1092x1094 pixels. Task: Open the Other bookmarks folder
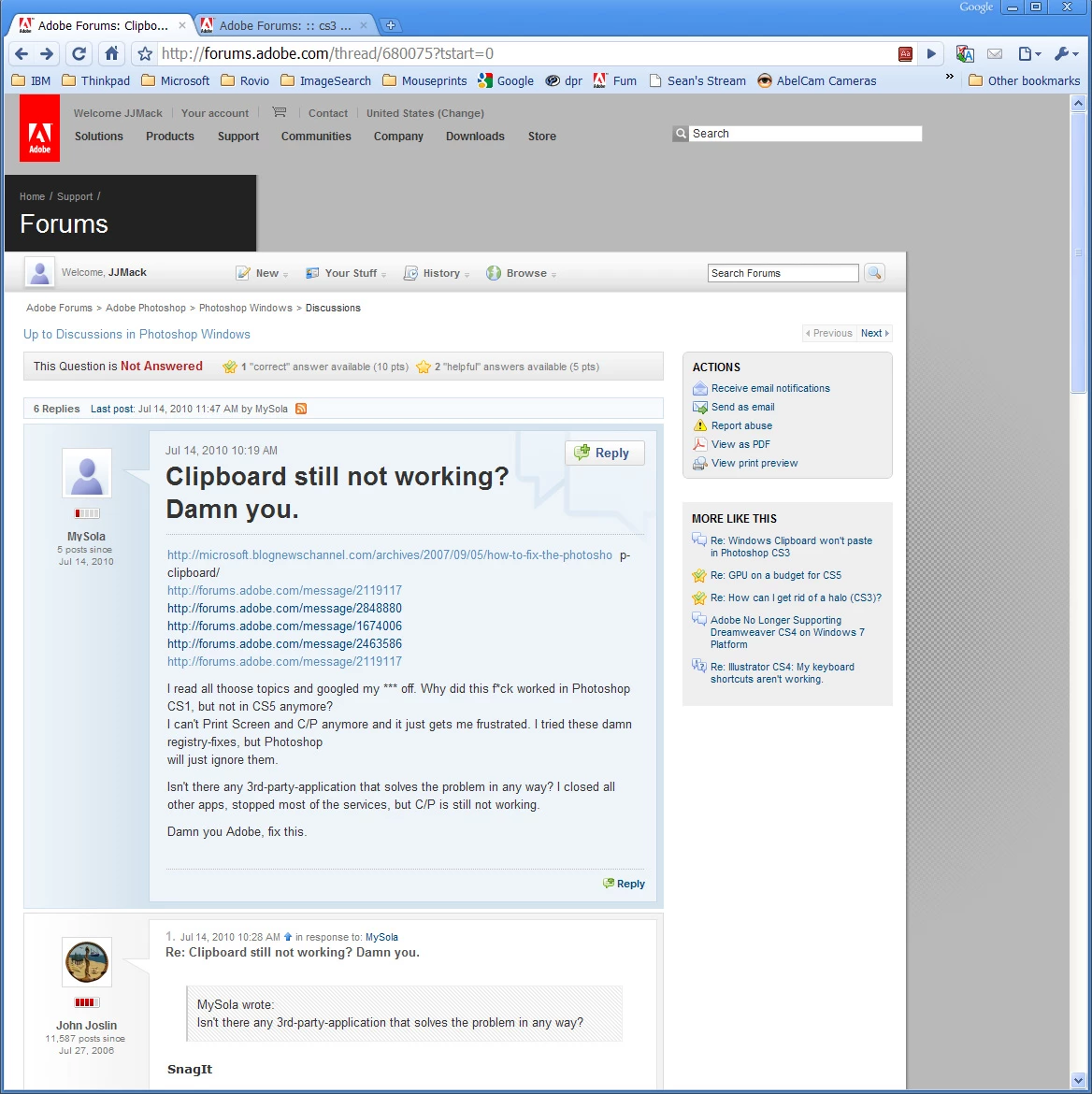1025,81
